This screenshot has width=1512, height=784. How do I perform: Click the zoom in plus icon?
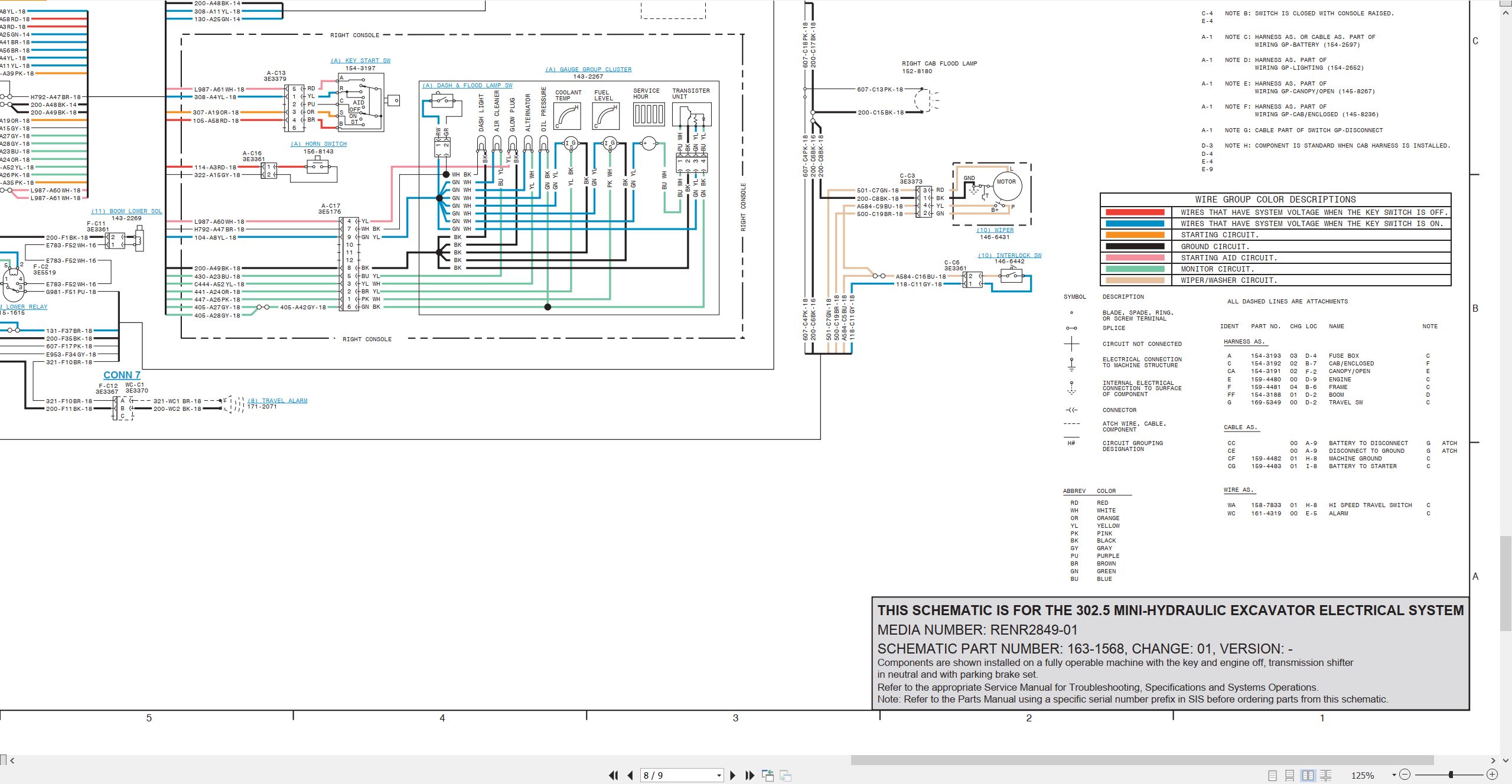1492,775
